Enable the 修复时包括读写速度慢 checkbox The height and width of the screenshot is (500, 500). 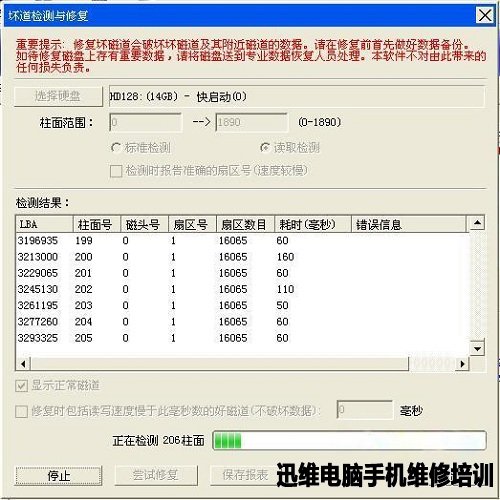tap(21, 411)
